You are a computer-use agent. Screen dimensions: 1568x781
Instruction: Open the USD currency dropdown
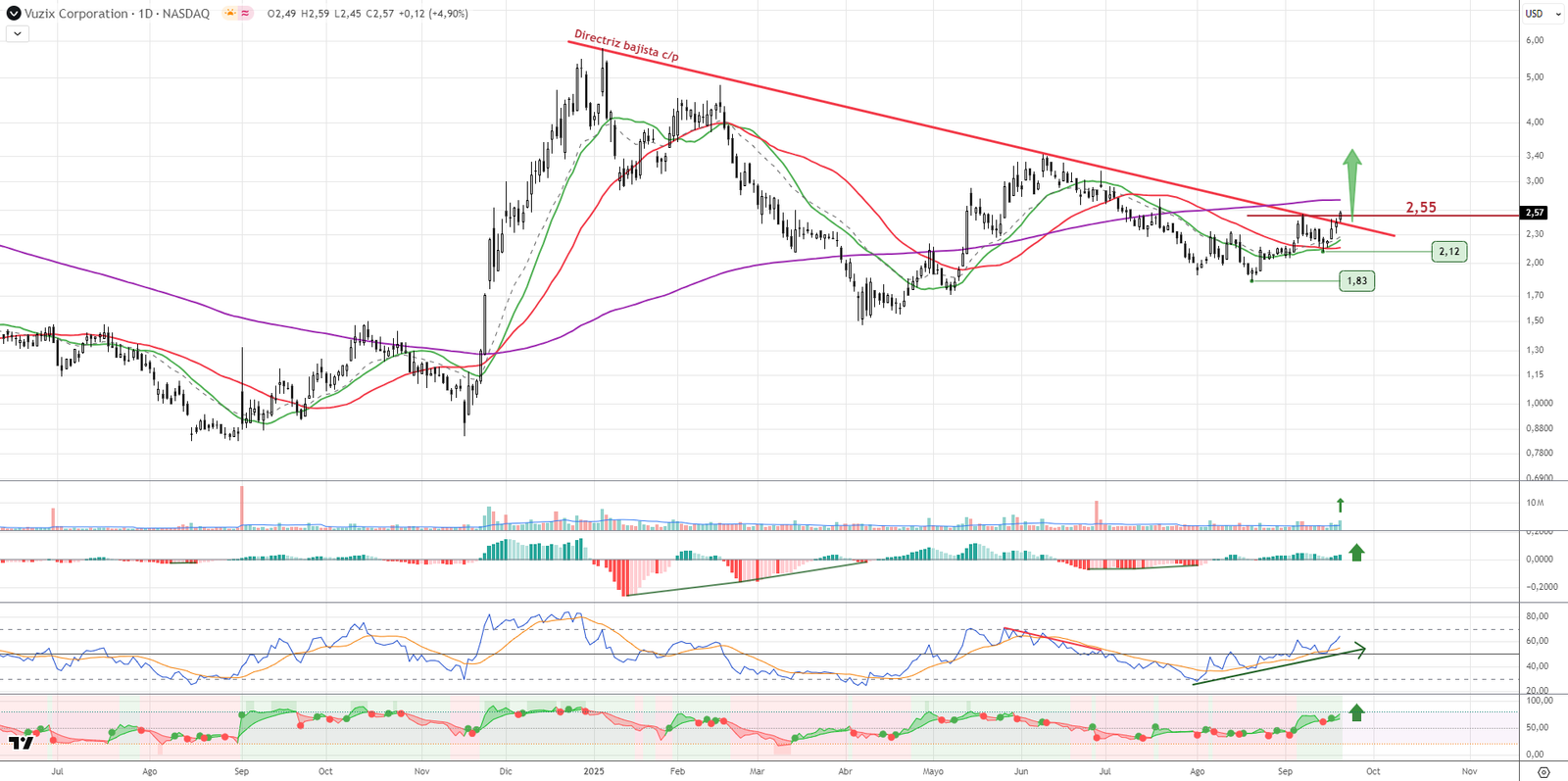(1543, 14)
